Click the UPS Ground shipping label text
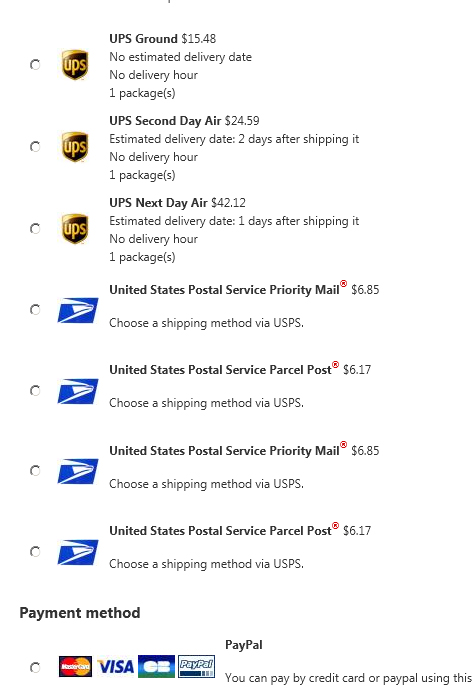This screenshot has height=699, width=474. pyautogui.click(x=144, y=39)
